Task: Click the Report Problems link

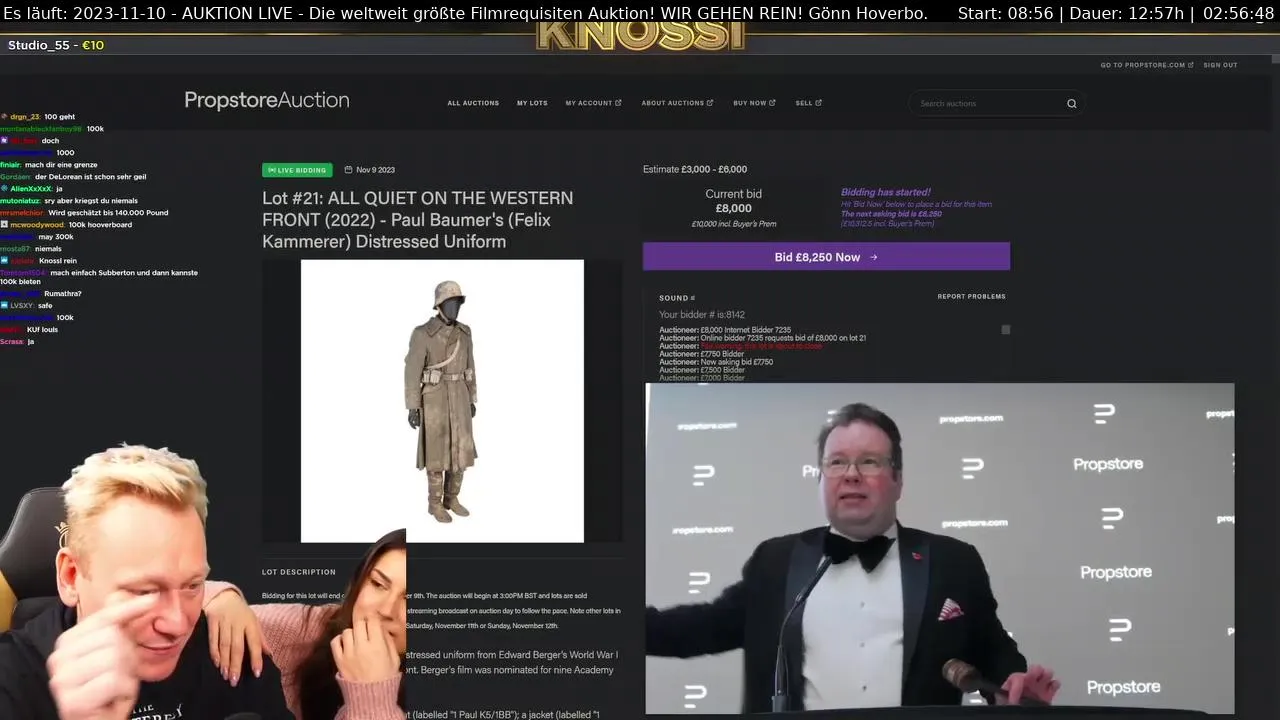Action: (971, 296)
